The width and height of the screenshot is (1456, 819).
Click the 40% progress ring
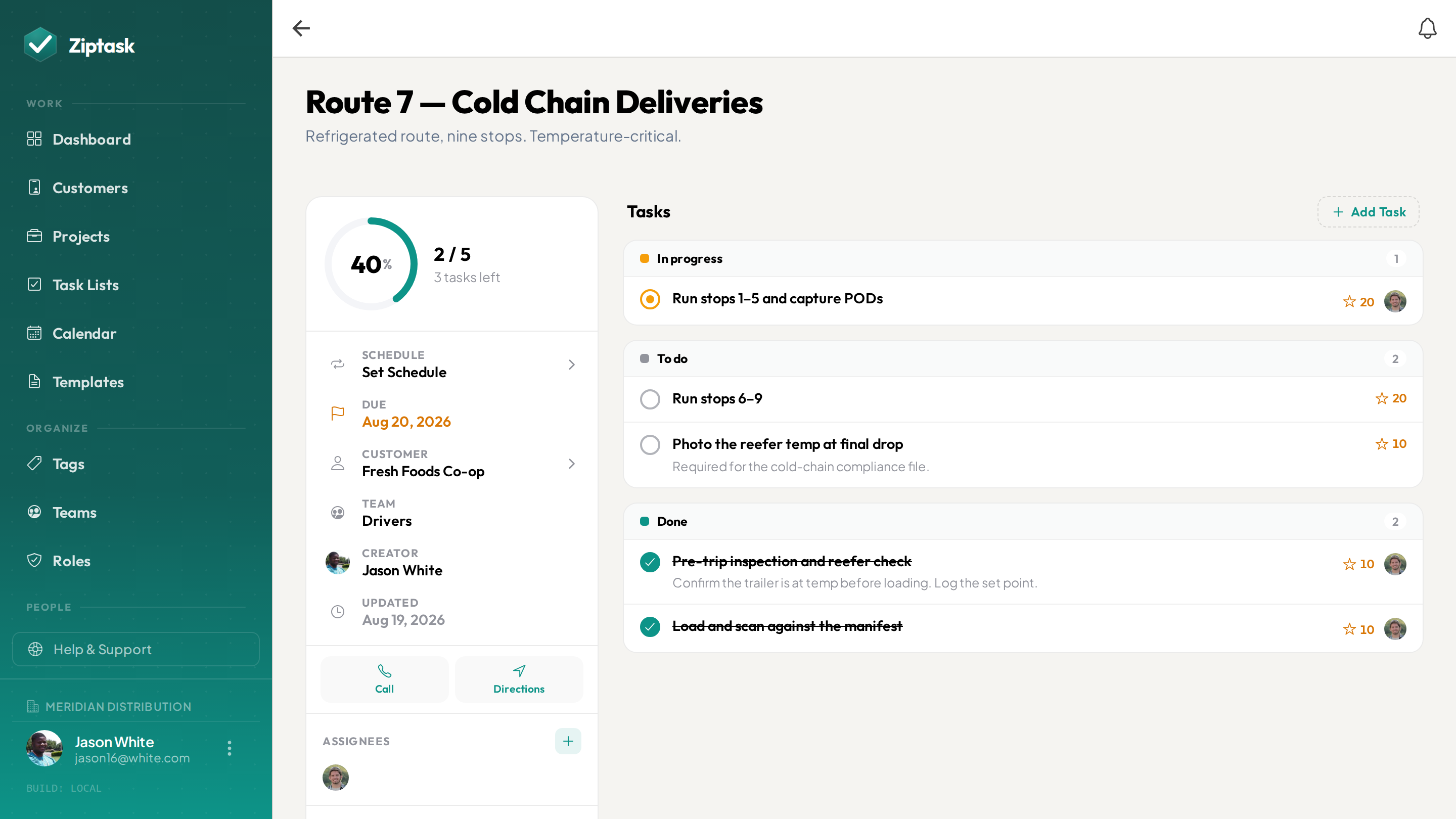coord(371,264)
